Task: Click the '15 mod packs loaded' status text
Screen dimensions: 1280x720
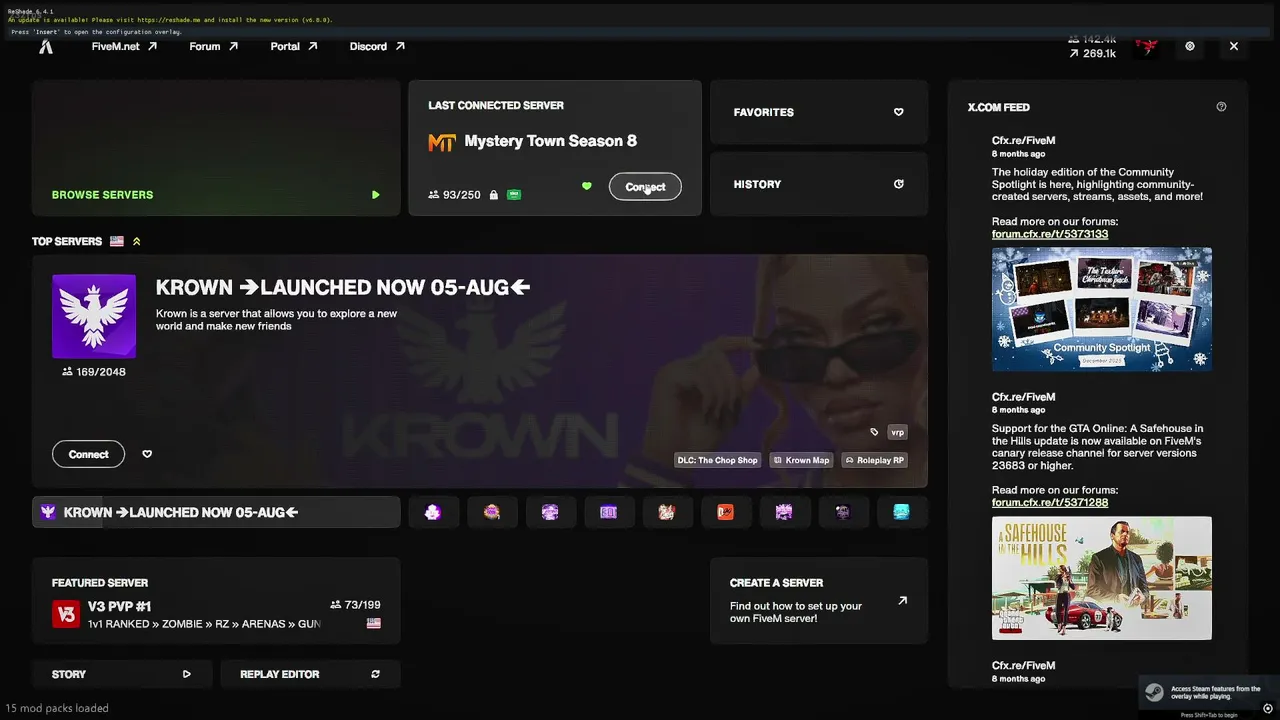Action: pos(57,708)
